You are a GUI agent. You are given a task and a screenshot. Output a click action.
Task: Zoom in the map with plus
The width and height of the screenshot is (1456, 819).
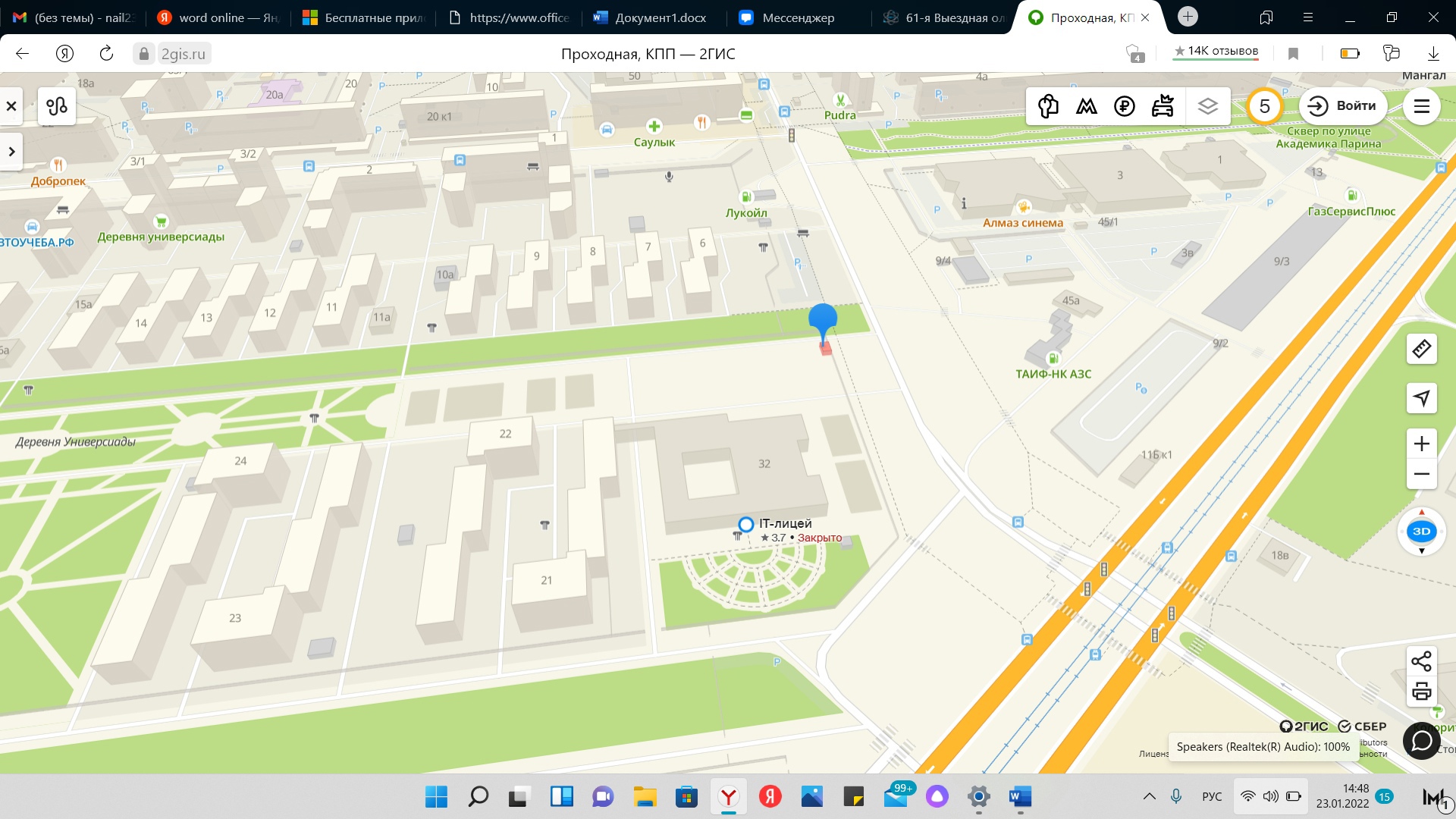(x=1421, y=444)
